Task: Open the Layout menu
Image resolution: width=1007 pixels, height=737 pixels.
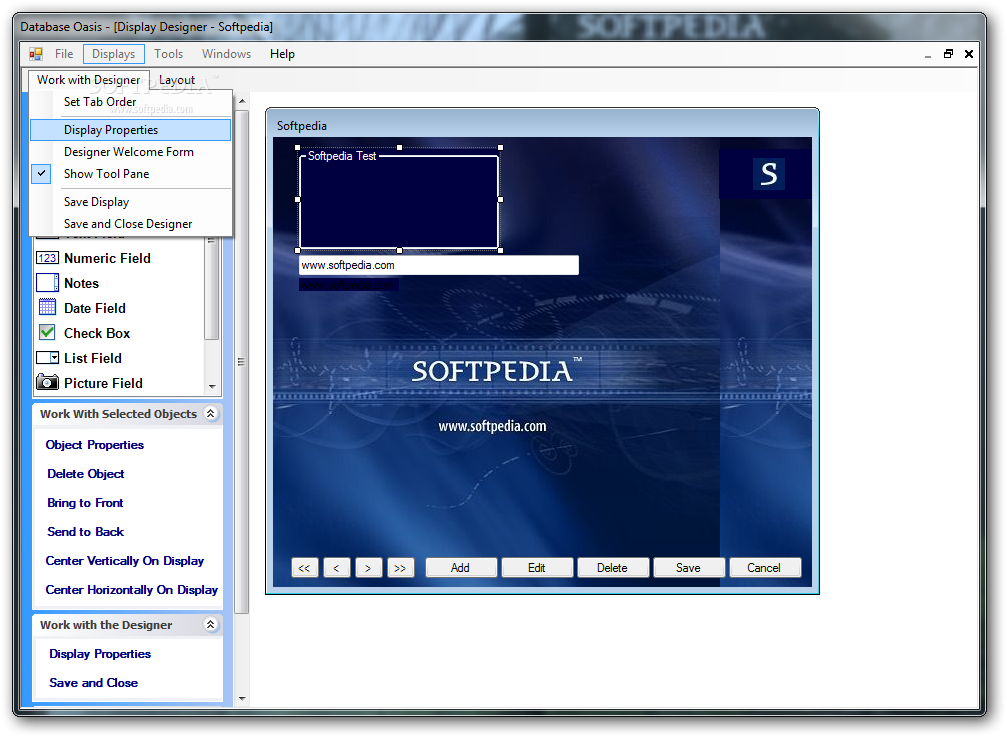Action: tap(177, 80)
